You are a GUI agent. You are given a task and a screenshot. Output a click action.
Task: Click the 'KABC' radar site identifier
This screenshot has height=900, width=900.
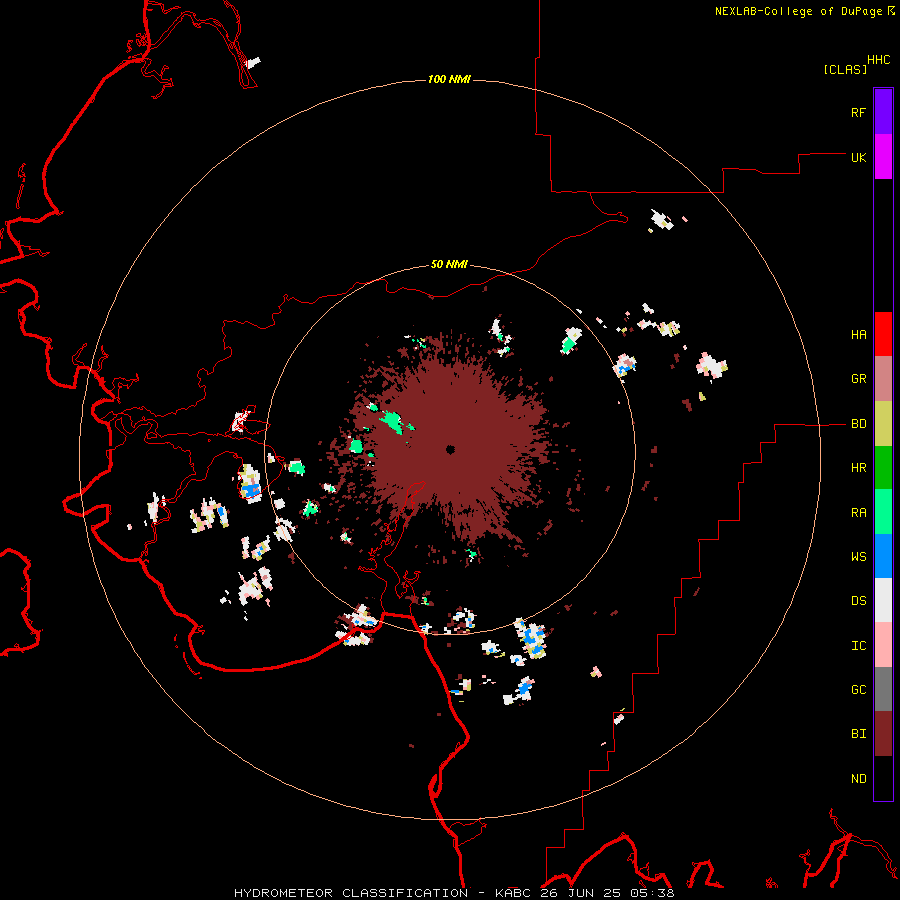pyautogui.click(x=512, y=893)
